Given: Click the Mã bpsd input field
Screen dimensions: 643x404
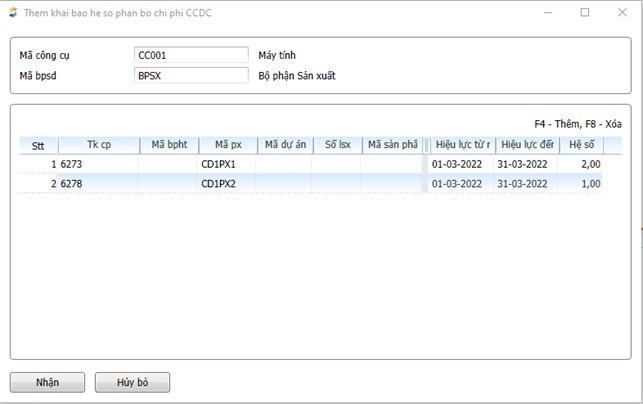Looking at the screenshot, I should pos(190,75).
